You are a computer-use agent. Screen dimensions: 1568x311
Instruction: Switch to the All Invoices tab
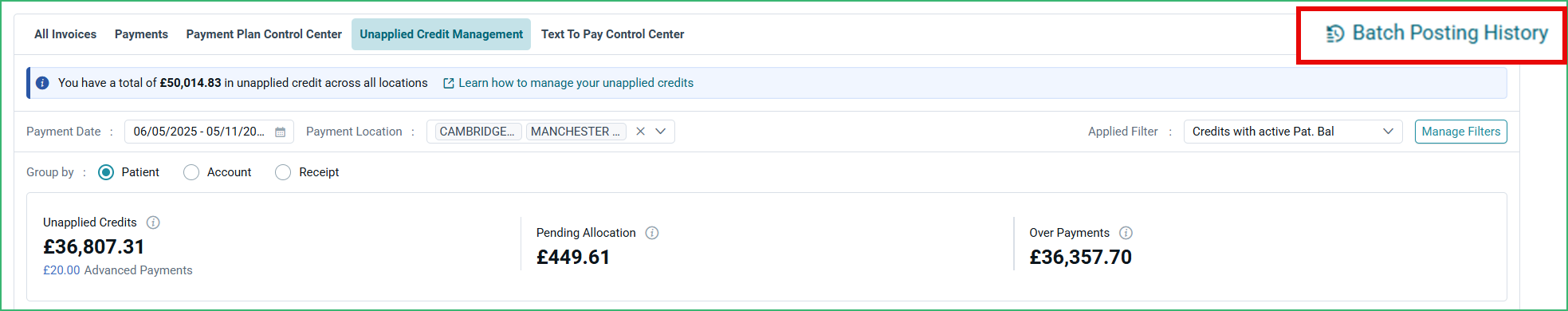point(65,34)
